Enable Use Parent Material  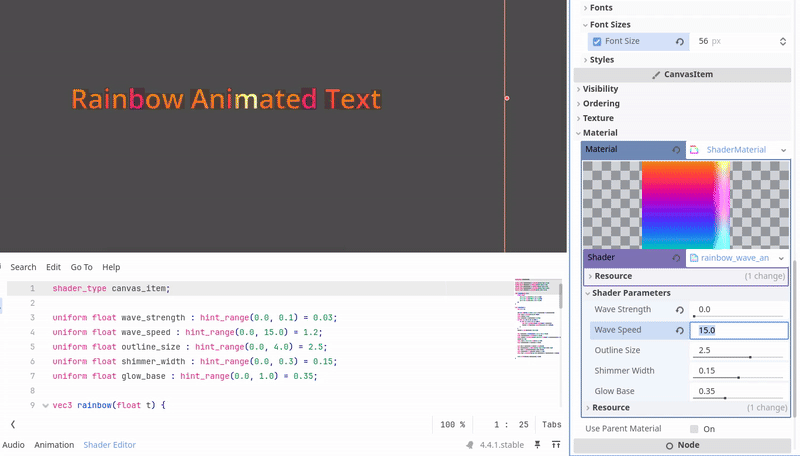[694, 429]
